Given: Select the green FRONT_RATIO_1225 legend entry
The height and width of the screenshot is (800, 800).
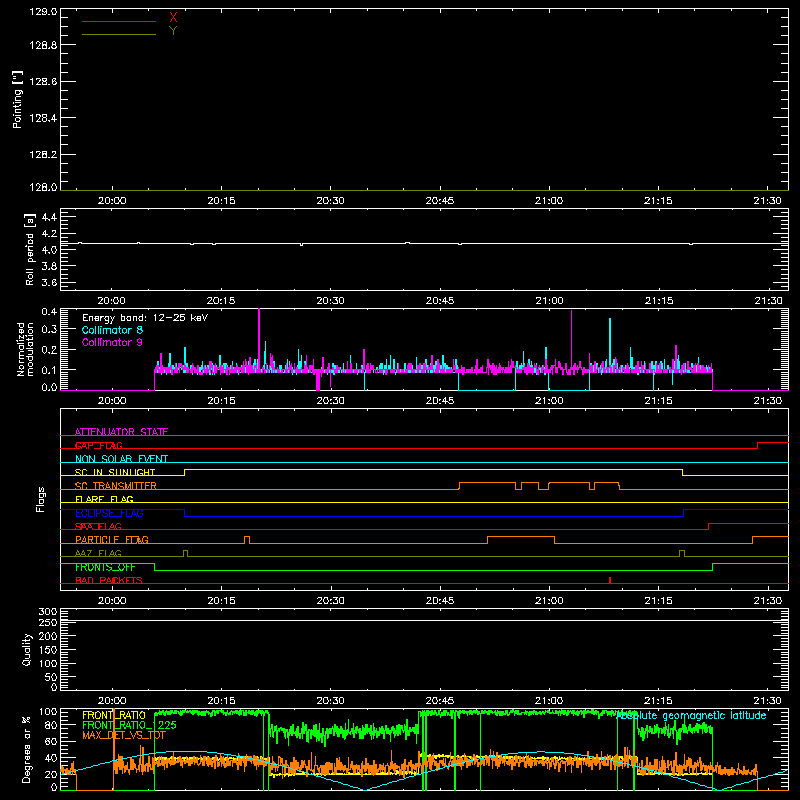Looking at the screenshot, I should pyautogui.click(x=130, y=725).
